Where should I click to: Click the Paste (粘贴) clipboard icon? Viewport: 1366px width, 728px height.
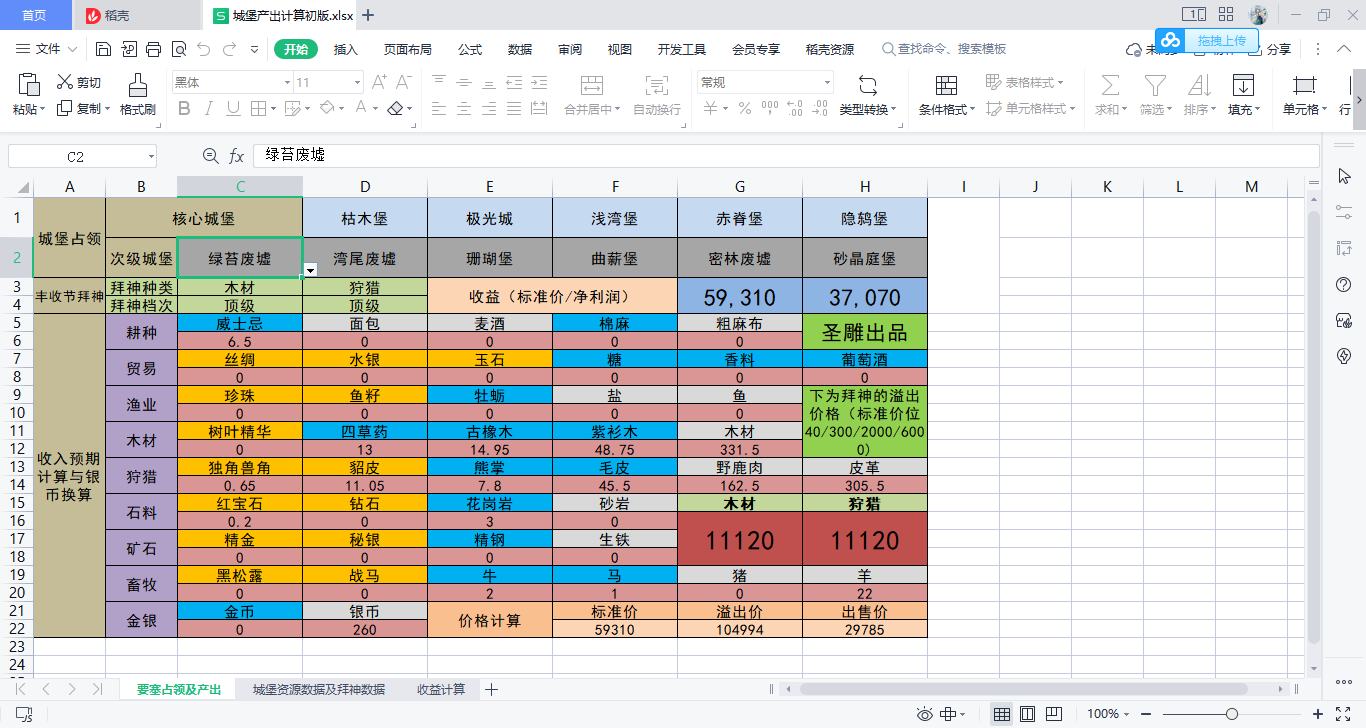point(29,84)
